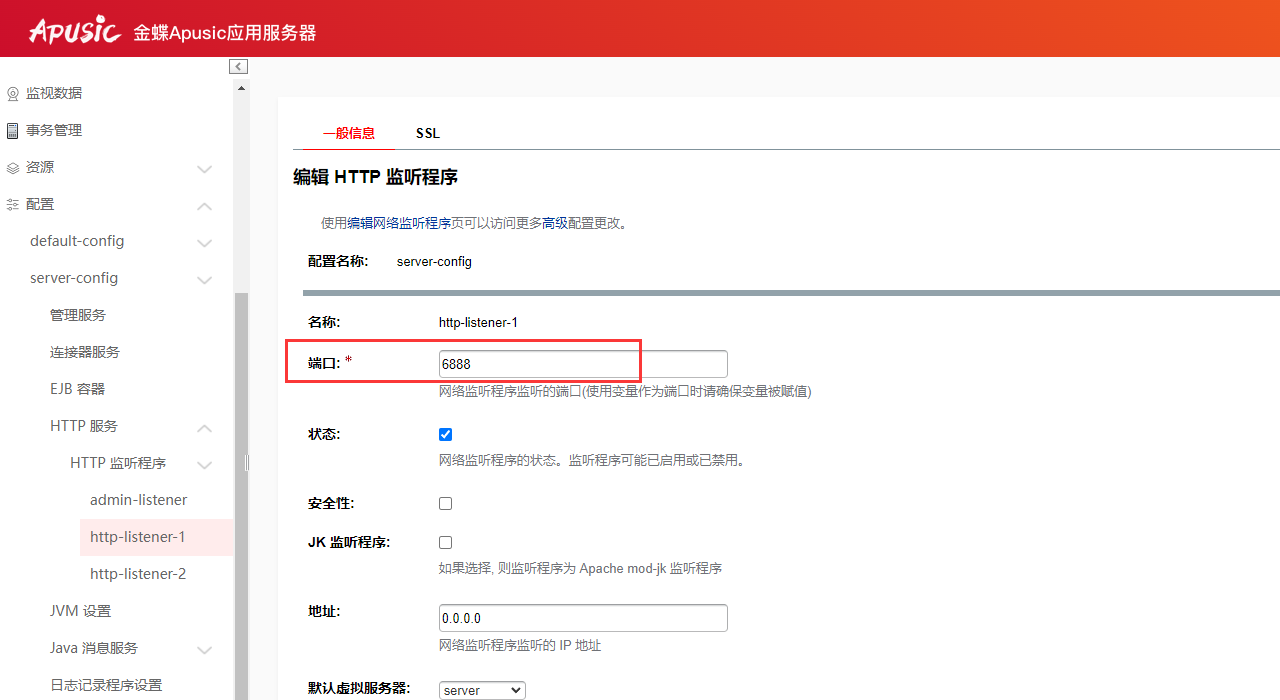Click the 配置 settings icon
1280x700 pixels.
[13, 205]
